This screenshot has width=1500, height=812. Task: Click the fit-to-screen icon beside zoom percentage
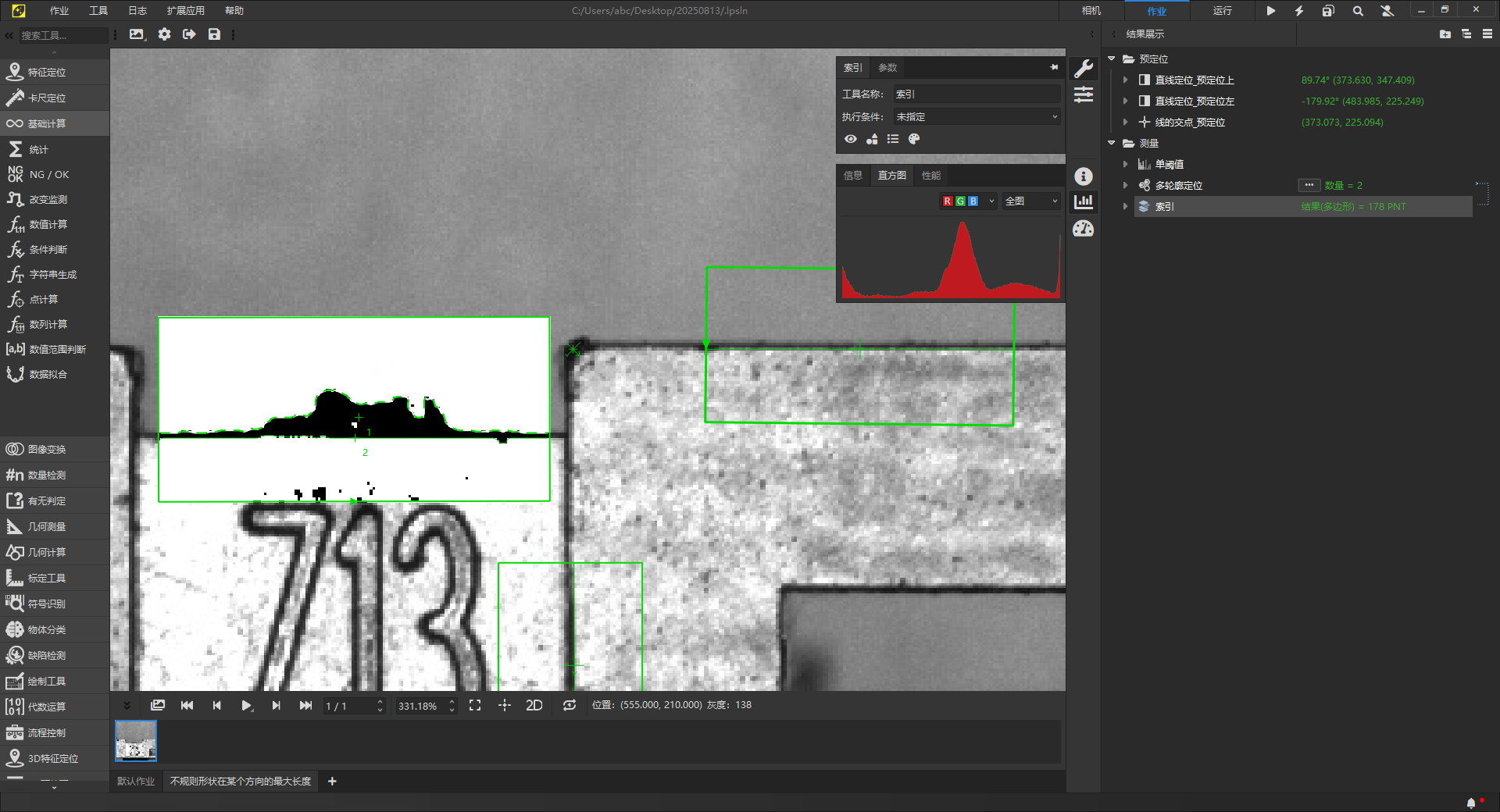pyautogui.click(x=475, y=706)
